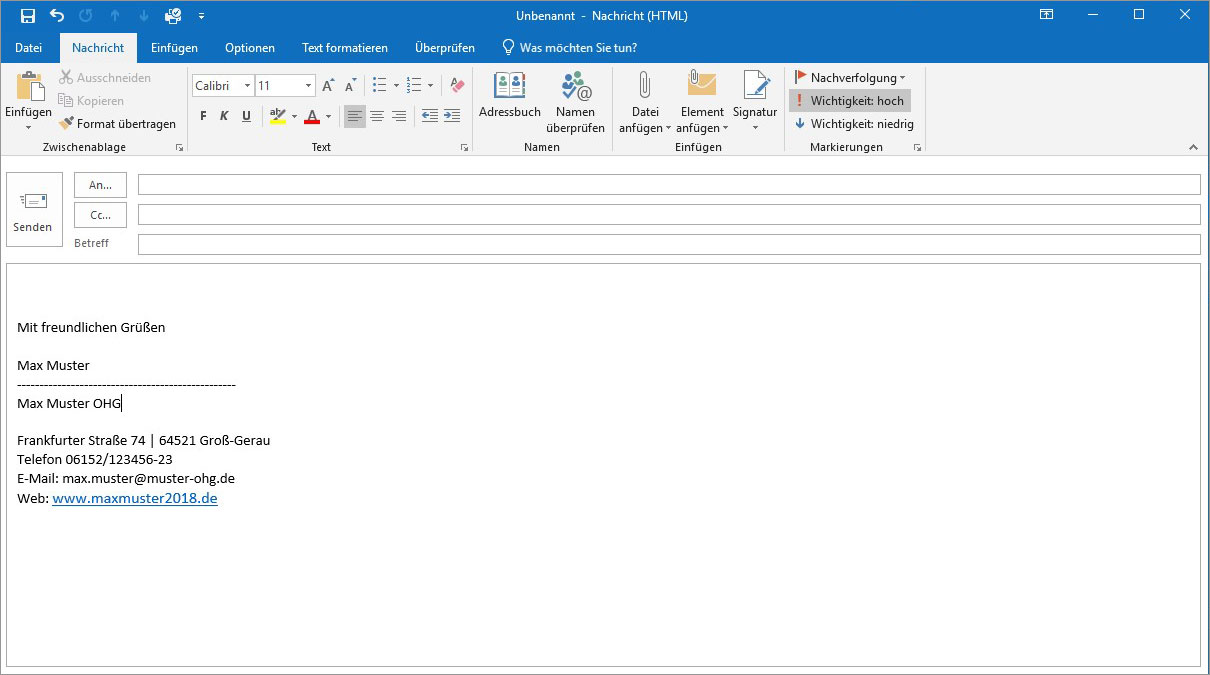This screenshot has width=1210, height=675.
Task: Undo the last action
Action: tap(57, 16)
